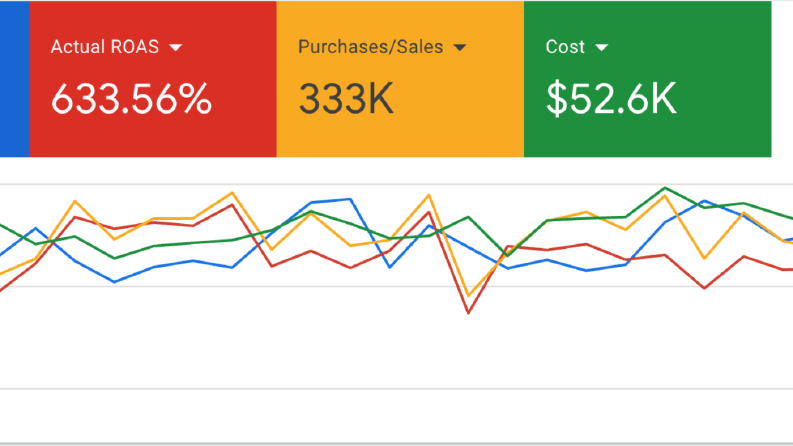The width and height of the screenshot is (793, 446).
Task: Click the Purchases/Sales label
Action: pyautogui.click(x=371, y=47)
